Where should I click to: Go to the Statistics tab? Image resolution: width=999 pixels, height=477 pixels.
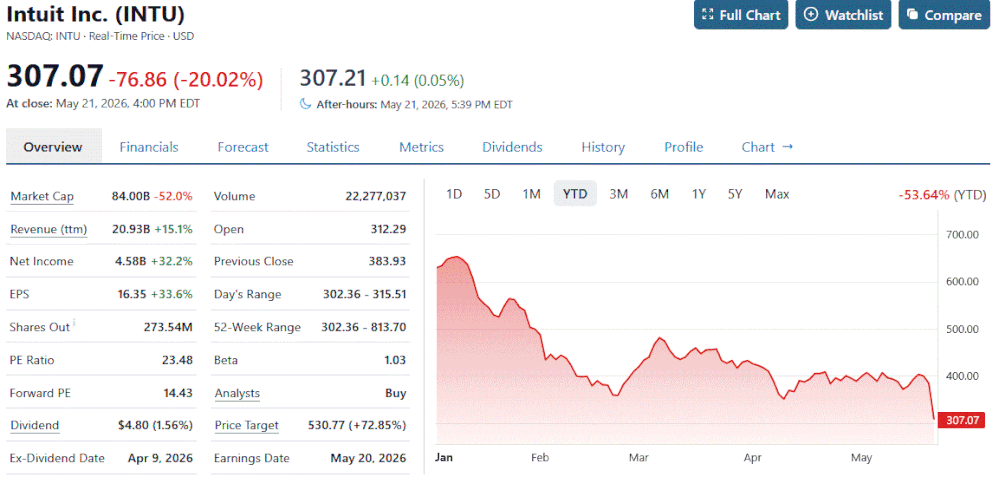tap(333, 147)
